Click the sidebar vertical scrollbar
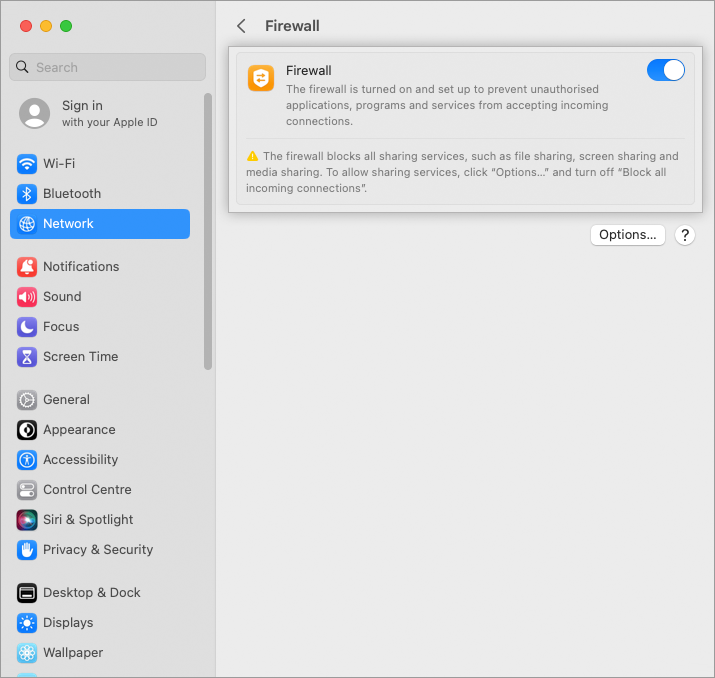Image resolution: width=715 pixels, height=678 pixels. click(x=208, y=232)
